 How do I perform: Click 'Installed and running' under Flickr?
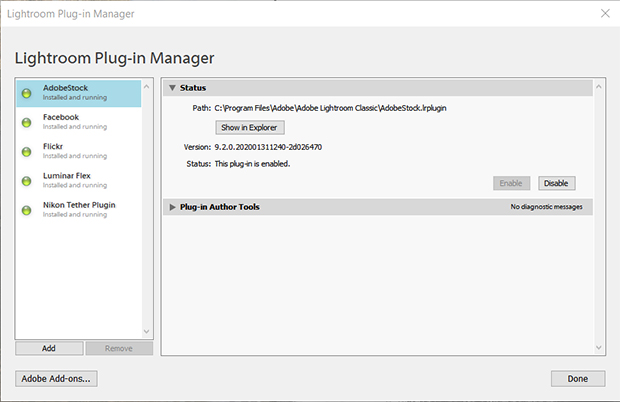(75, 156)
